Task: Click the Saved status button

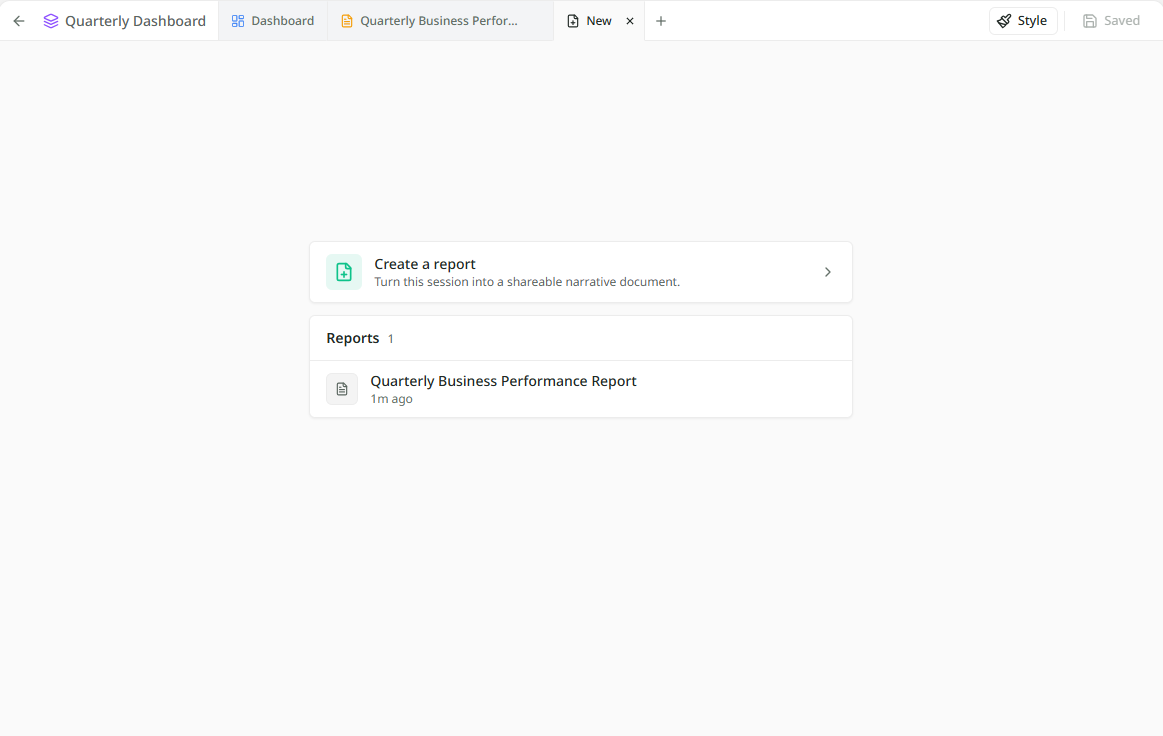Action: point(1111,21)
